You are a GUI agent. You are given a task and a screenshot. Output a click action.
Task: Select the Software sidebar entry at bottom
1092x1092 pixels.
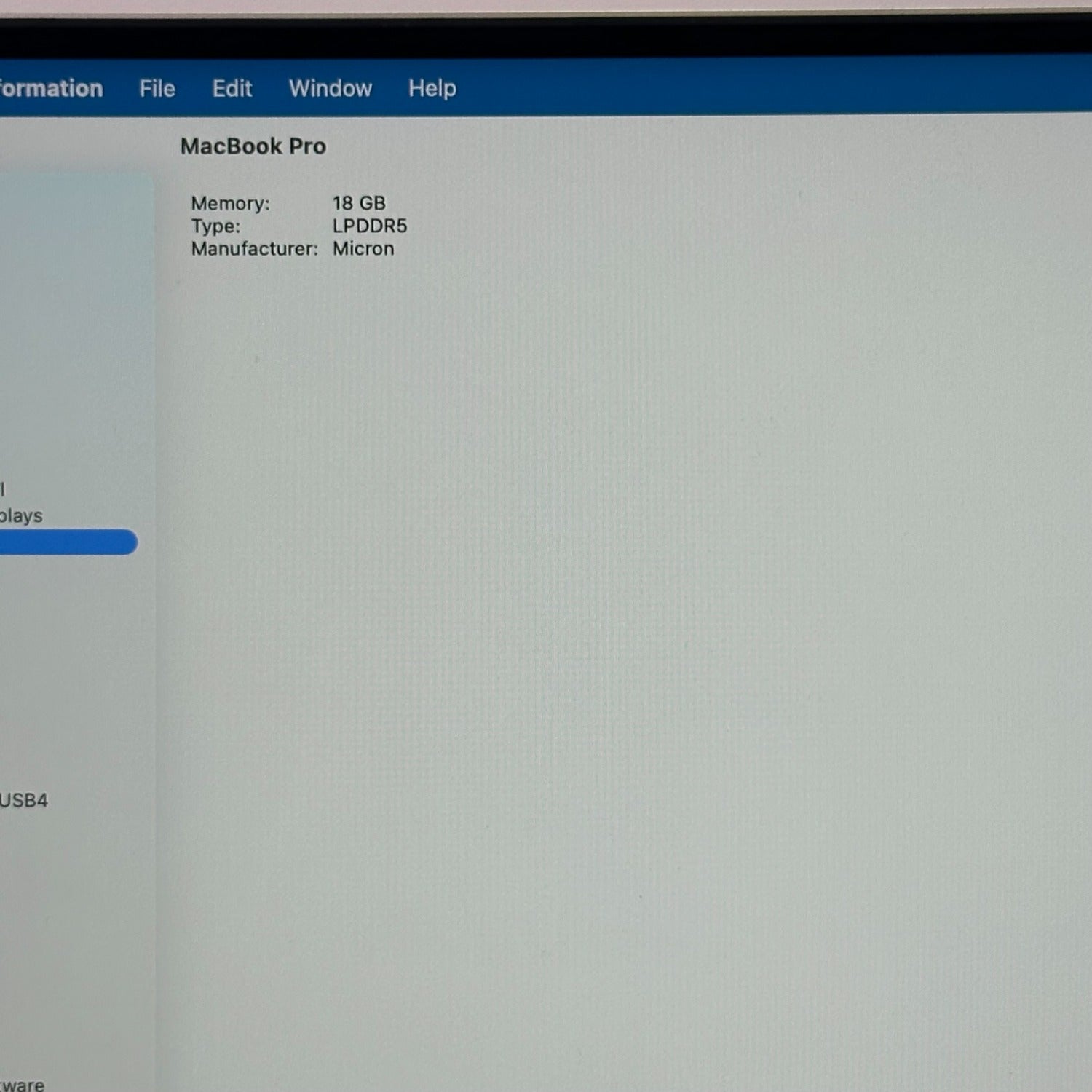pyautogui.click(x=22, y=1084)
